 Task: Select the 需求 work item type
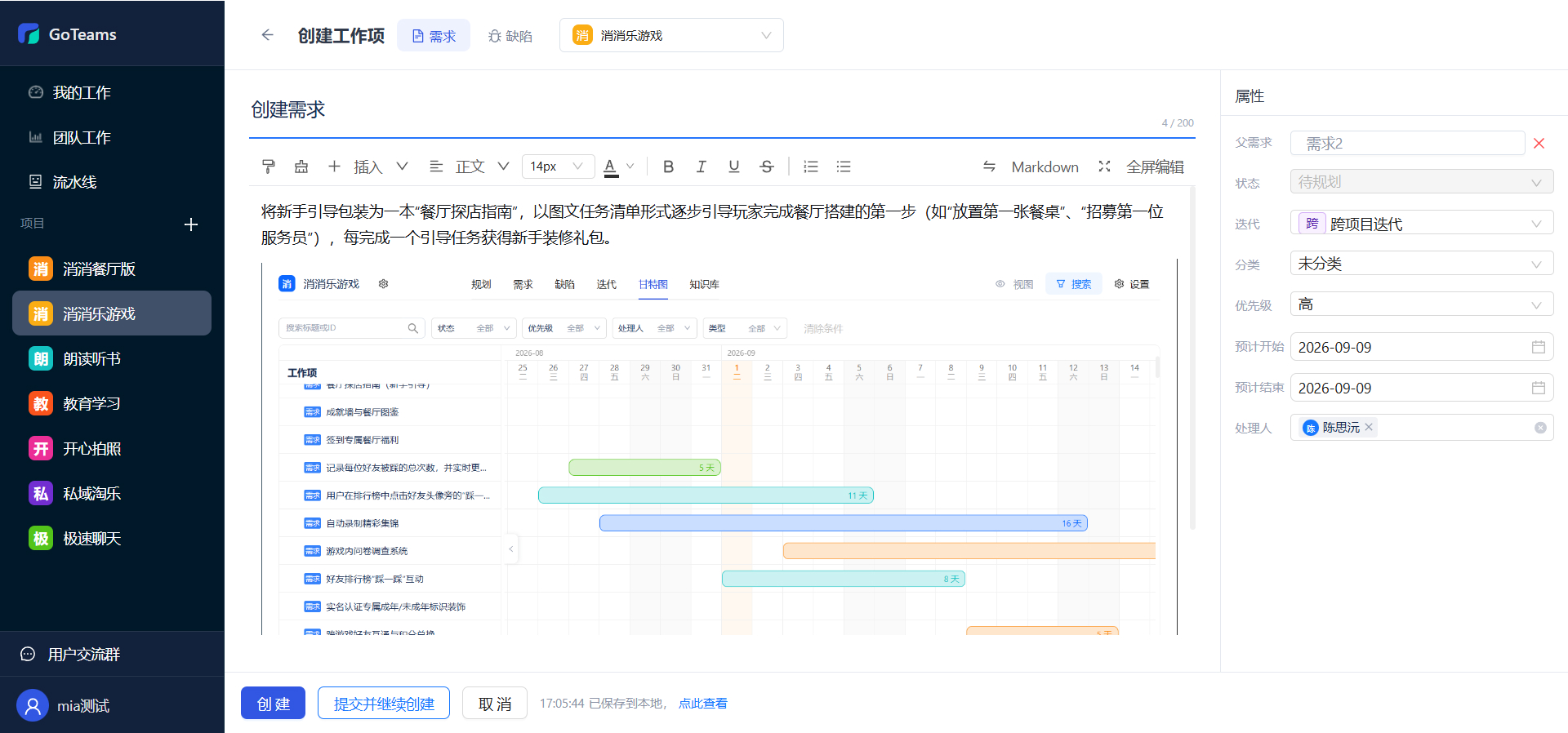(434, 36)
